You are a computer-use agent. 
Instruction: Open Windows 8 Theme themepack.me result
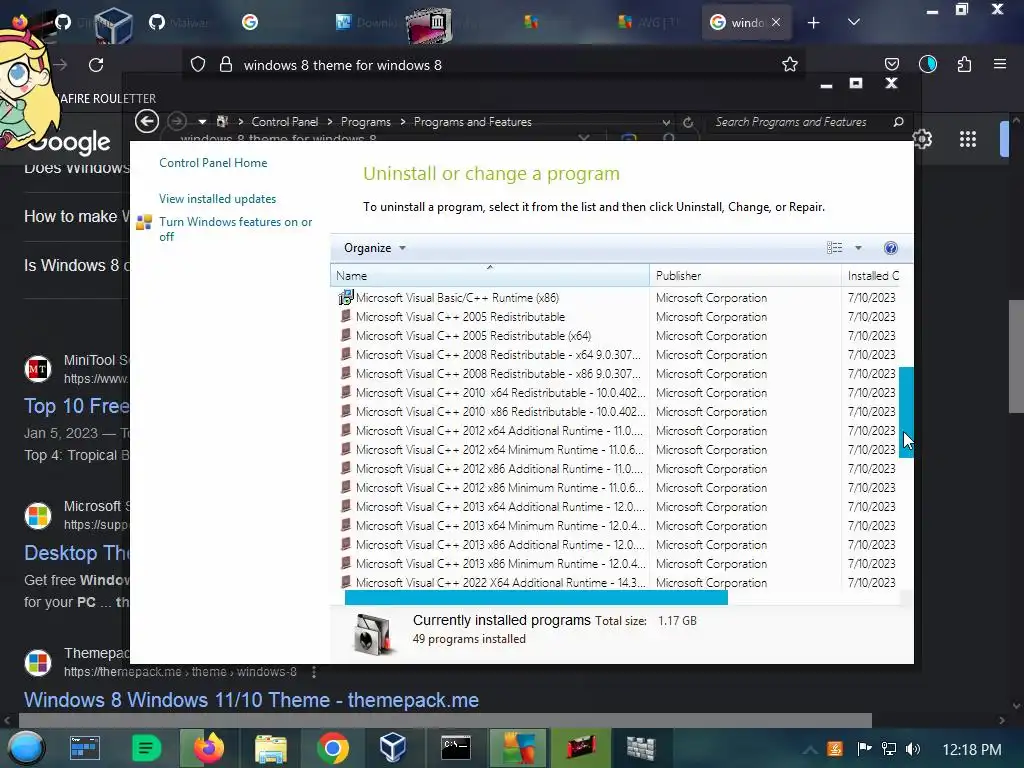251,700
